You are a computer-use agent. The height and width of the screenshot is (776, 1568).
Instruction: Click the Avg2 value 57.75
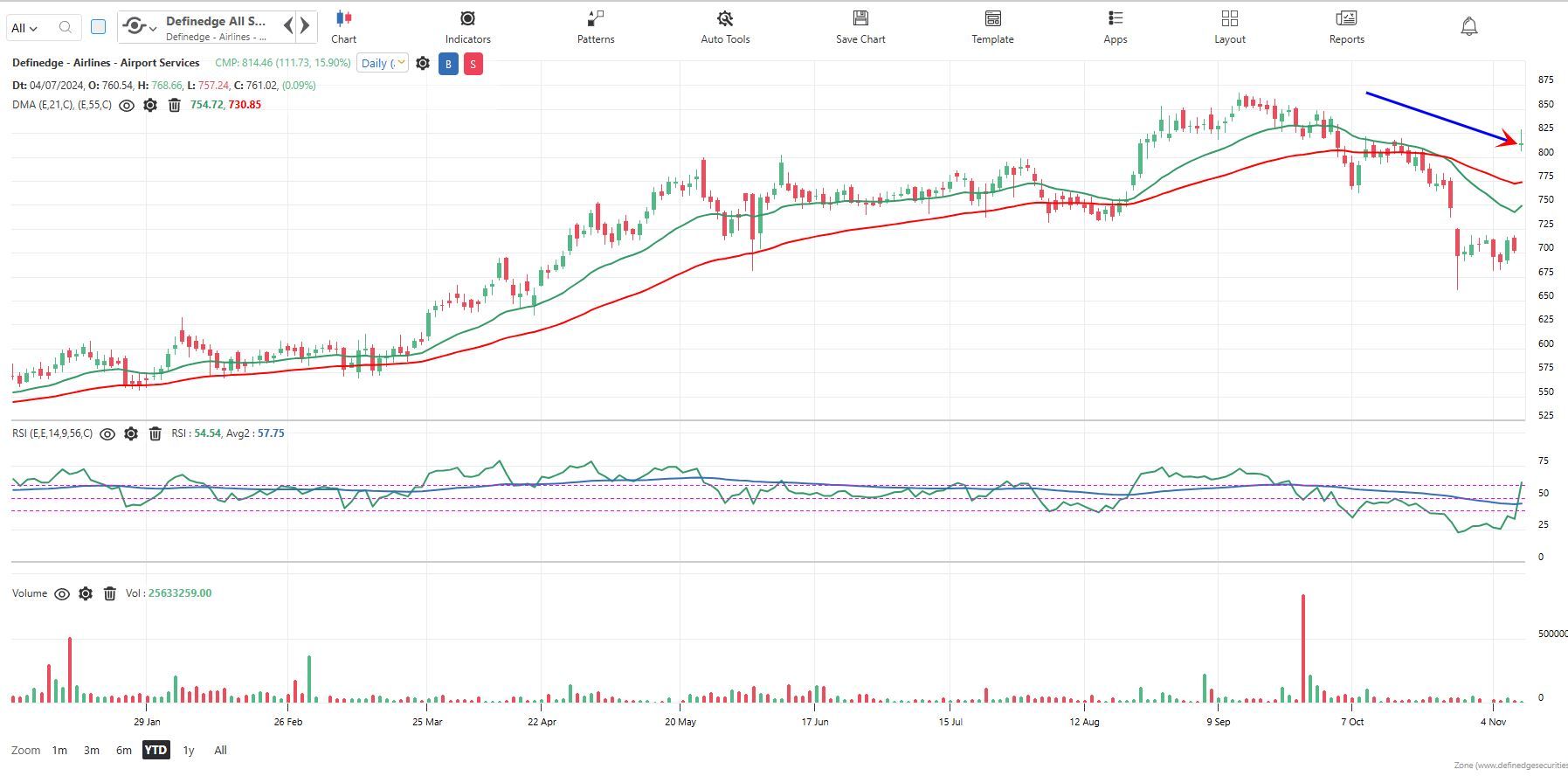coord(271,433)
